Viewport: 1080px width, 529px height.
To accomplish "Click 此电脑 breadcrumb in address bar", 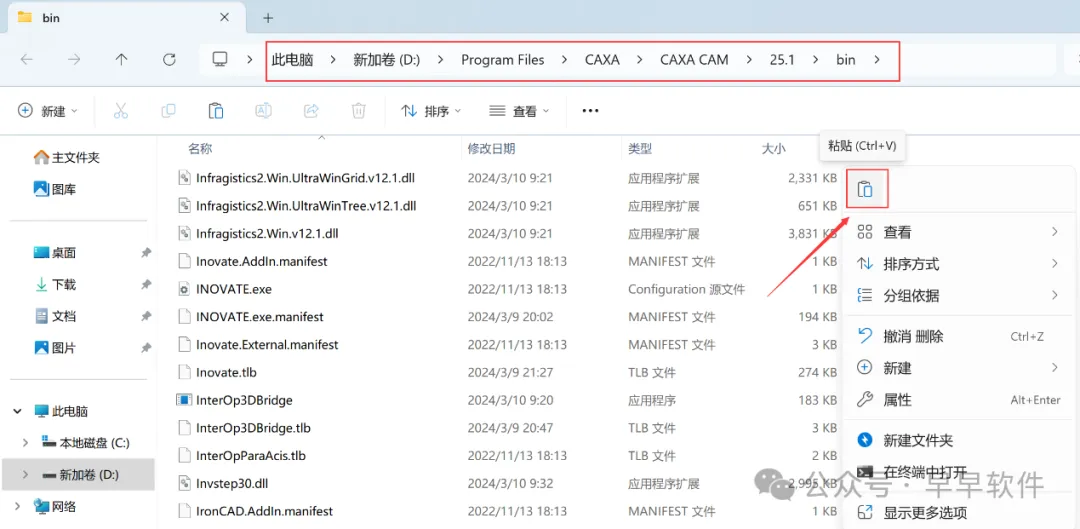I will coord(293,60).
